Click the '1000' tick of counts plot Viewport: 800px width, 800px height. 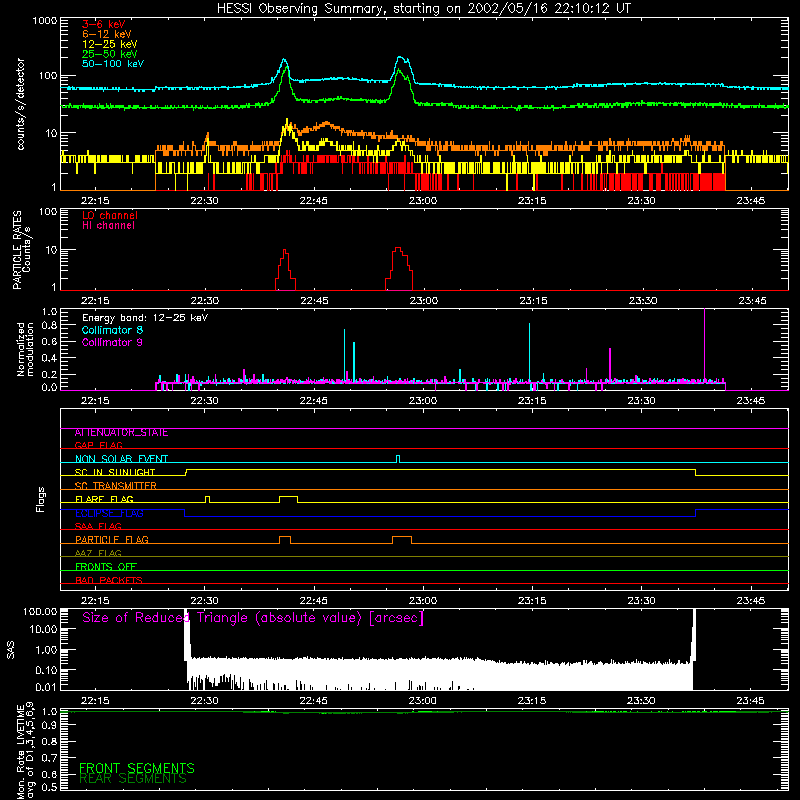44,21
